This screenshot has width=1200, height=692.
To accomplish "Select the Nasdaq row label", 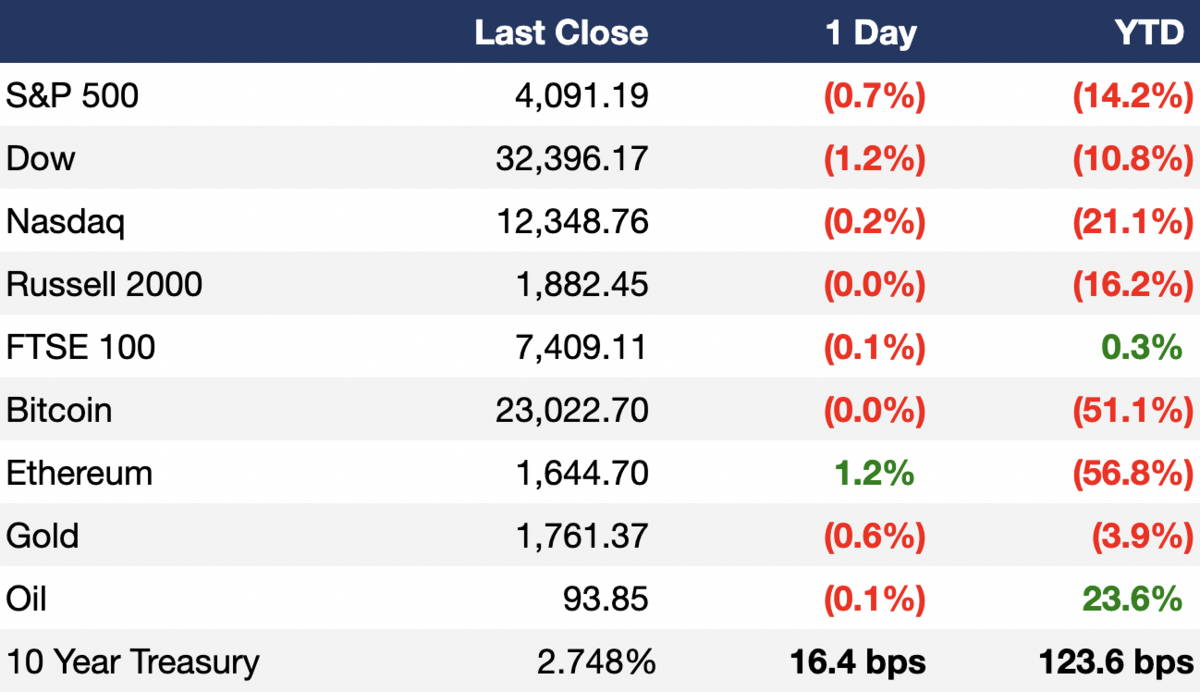I will tap(66, 222).
